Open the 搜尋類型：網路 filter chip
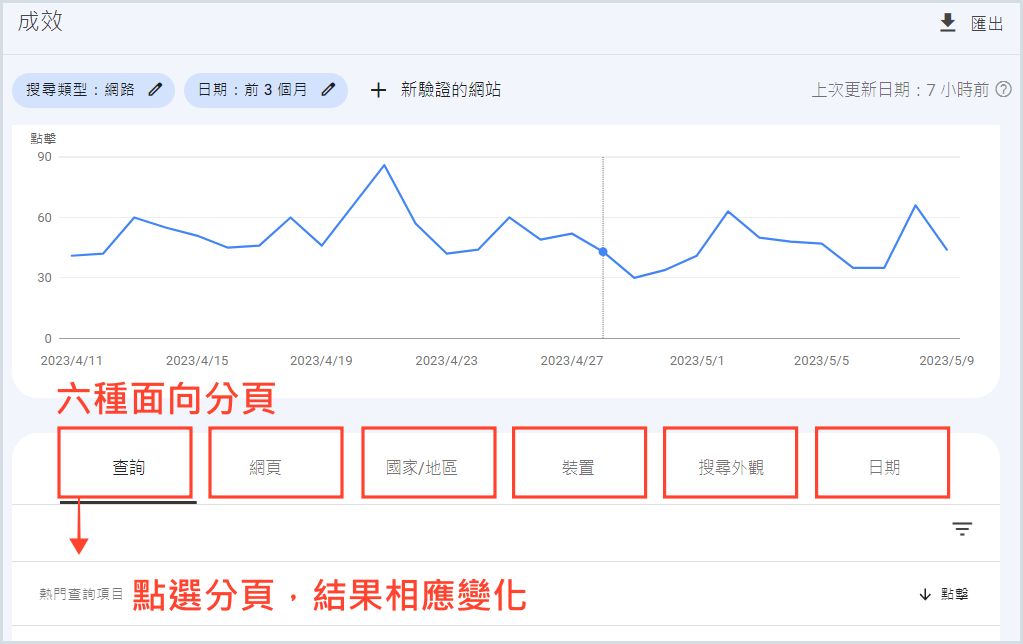 coord(82,90)
